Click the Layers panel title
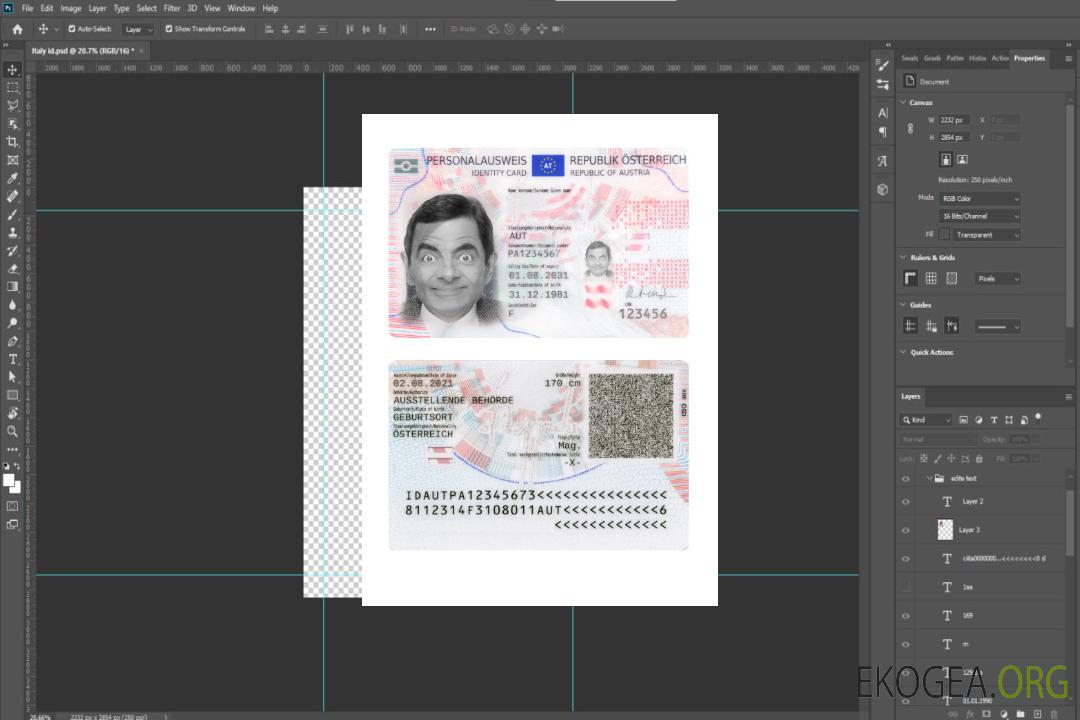Screen dimensions: 1080x720 911,396
